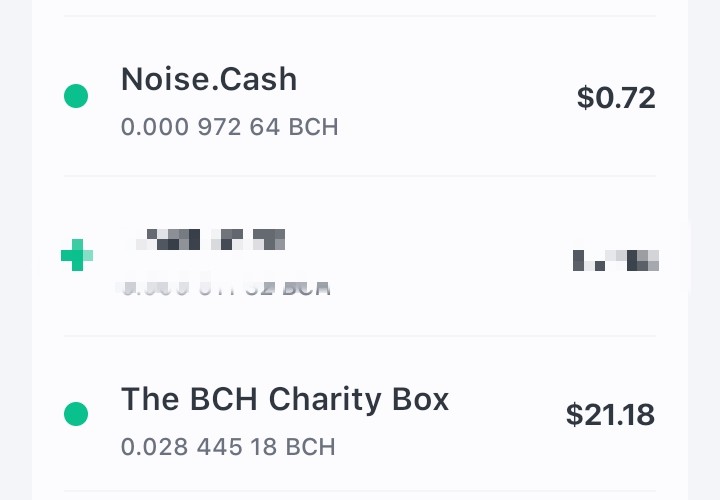
Task: Click the pixelated fiat balance in middle row
Action: [616, 260]
